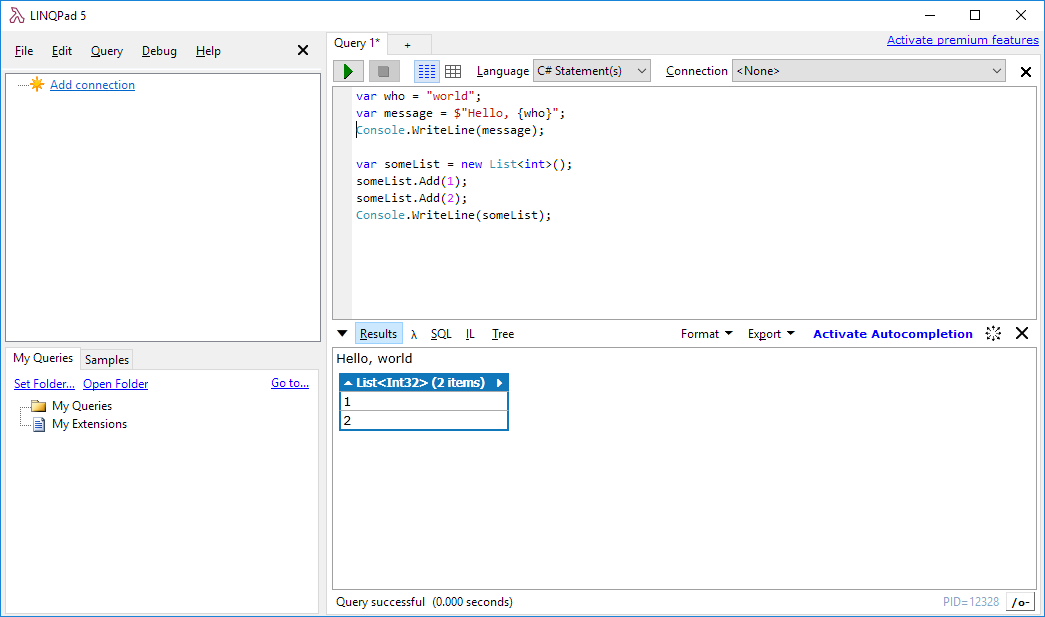Open the Format dropdown in results pane
Screen dimensions: 1045x617
pyautogui.click(x=706, y=333)
